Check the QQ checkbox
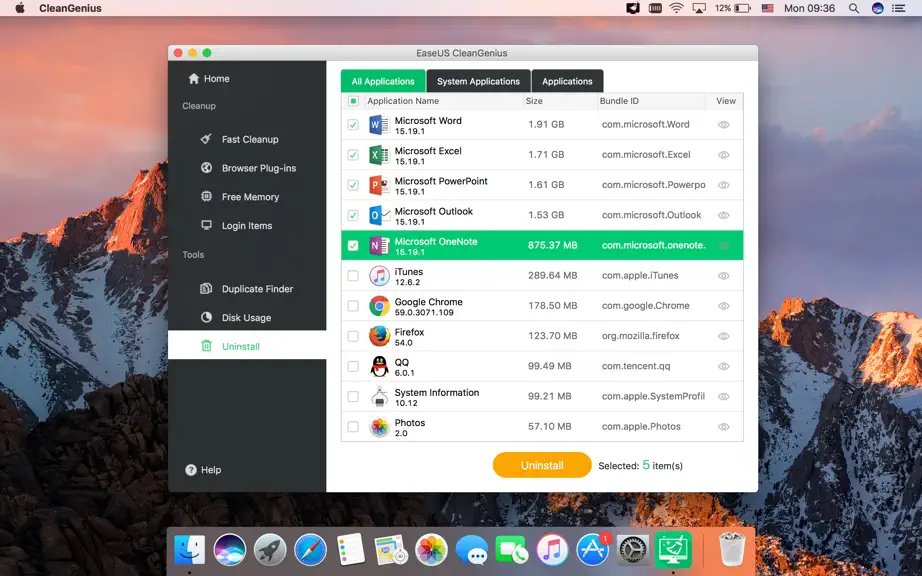Image resolution: width=922 pixels, height=576 pixels. point(353,366)
